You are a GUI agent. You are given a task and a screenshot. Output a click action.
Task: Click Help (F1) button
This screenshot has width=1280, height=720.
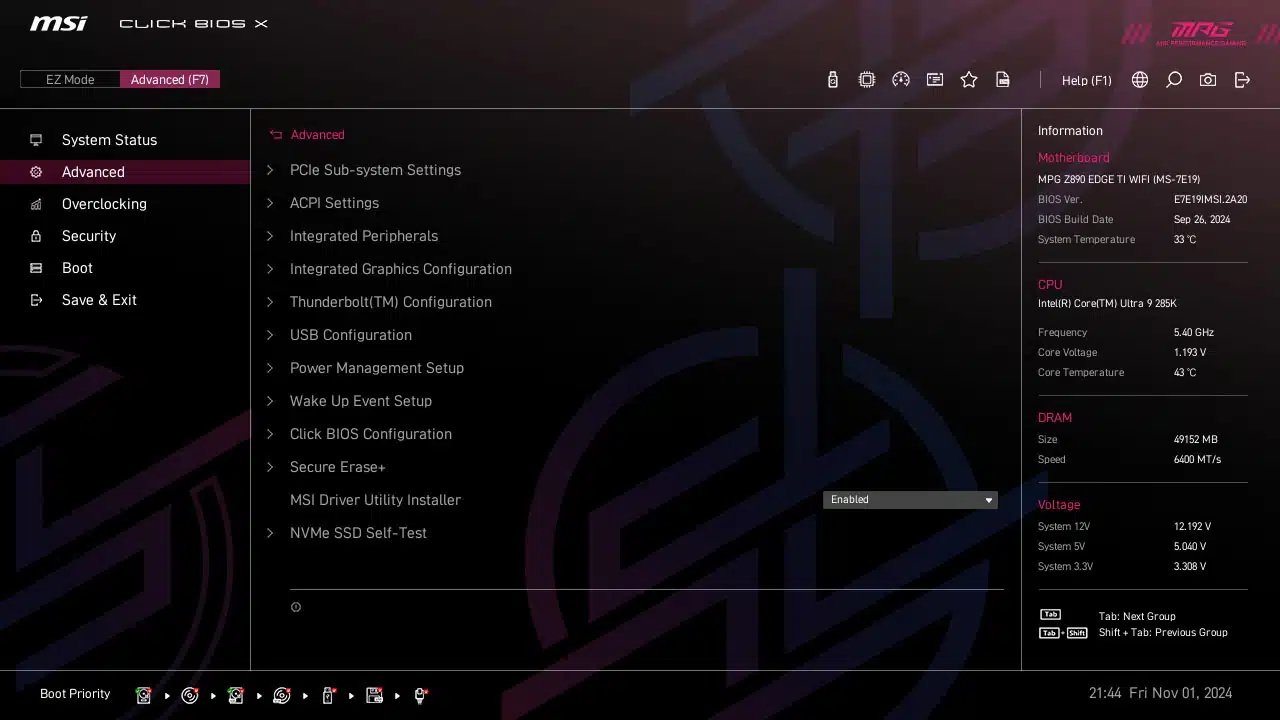[x=1086, y=80]
